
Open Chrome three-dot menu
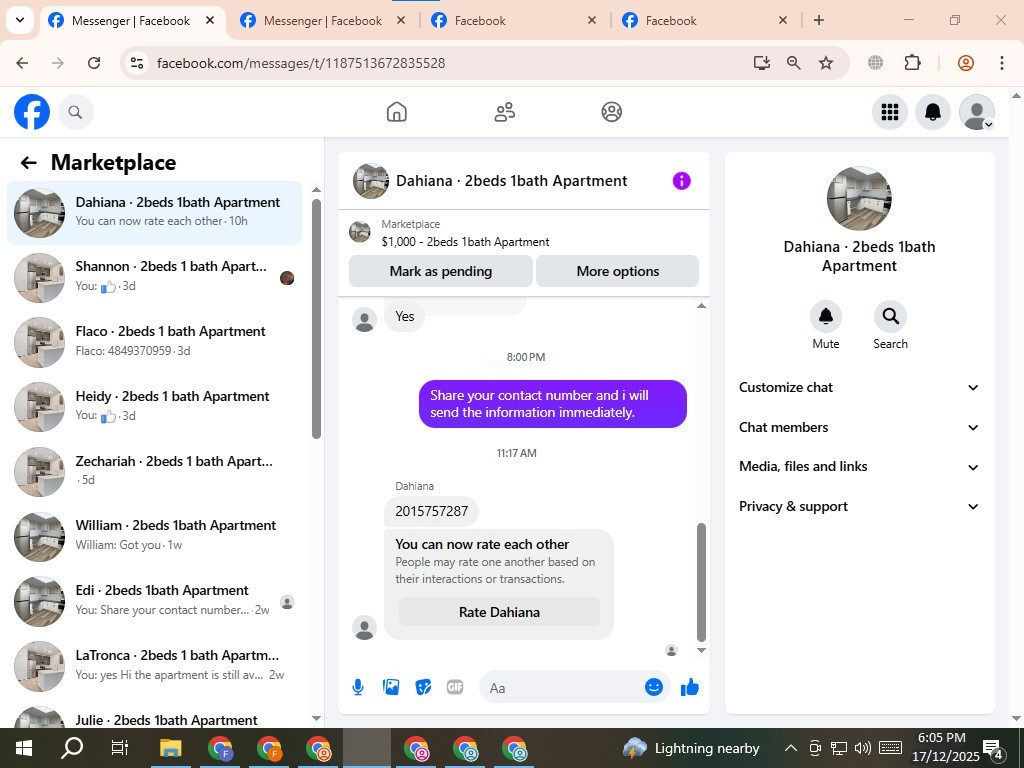coord(1002,63)
